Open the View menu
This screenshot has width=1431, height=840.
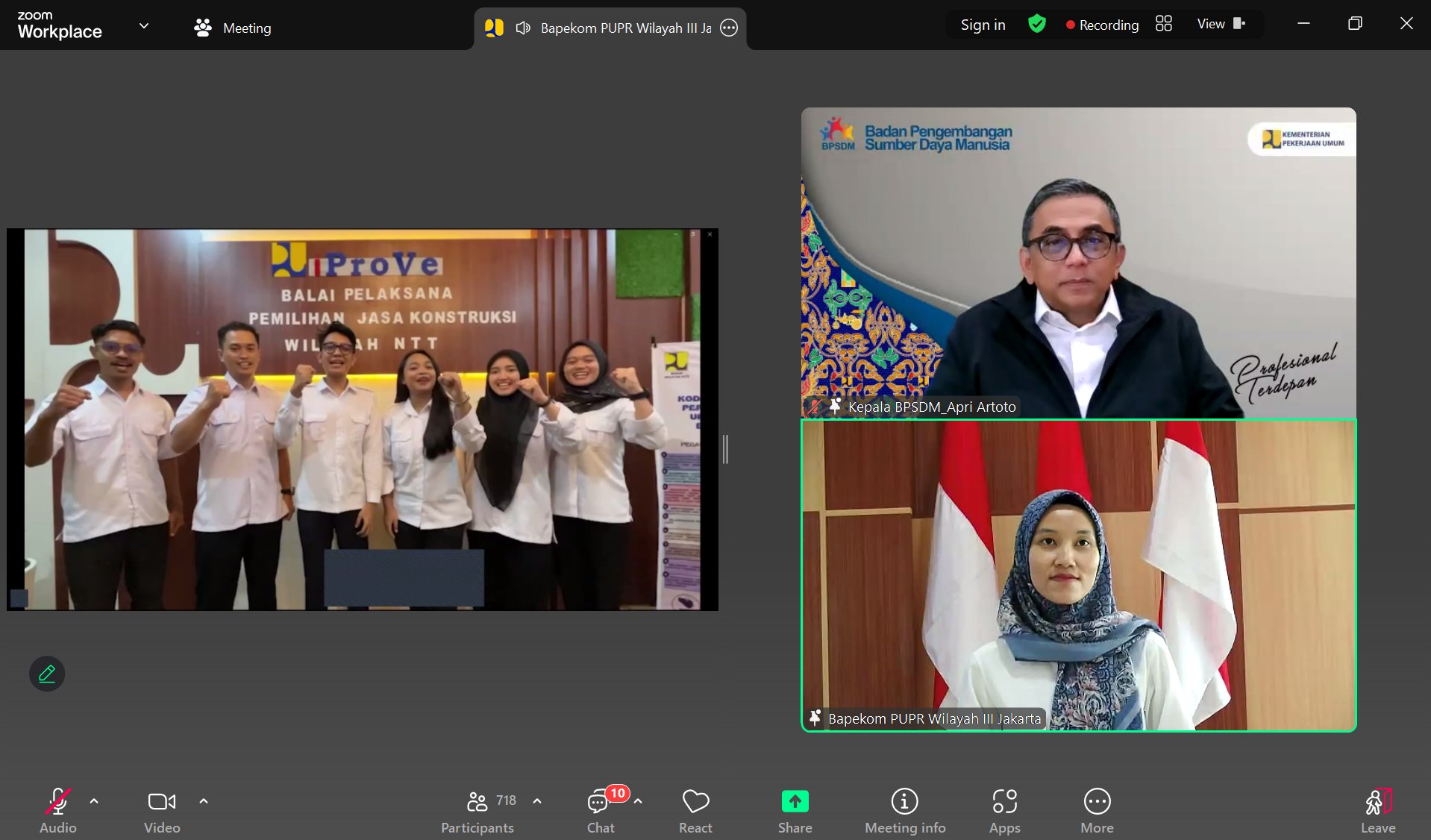tap(1221, 24)
